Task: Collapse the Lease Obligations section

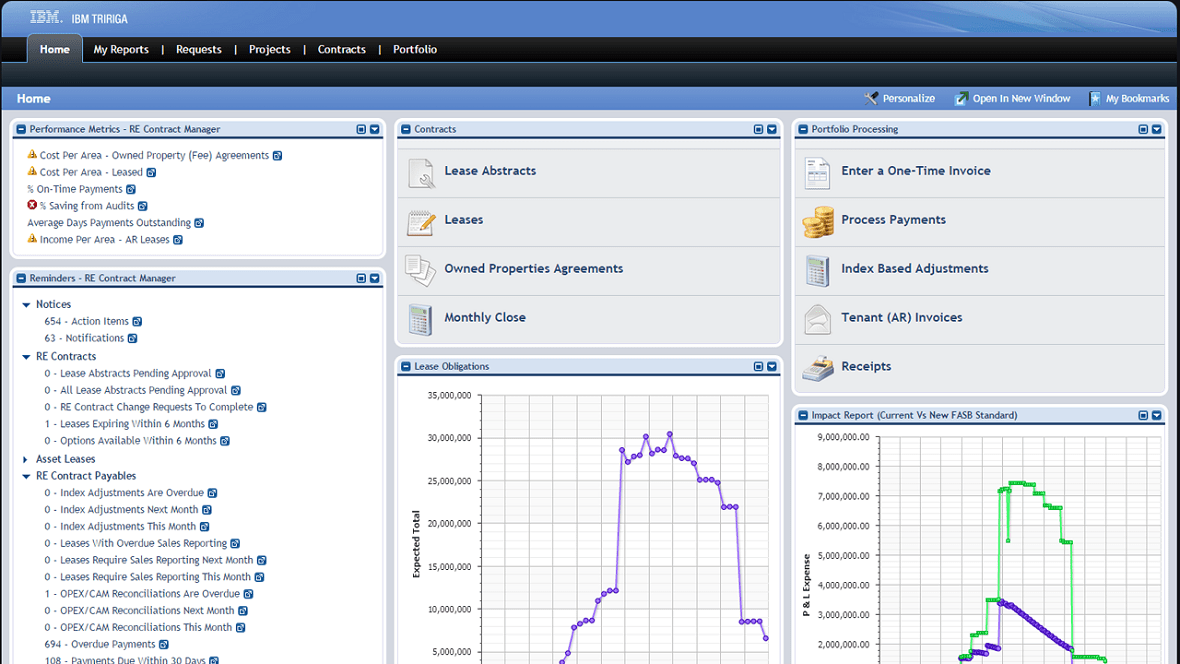Action: coord(406,367)
